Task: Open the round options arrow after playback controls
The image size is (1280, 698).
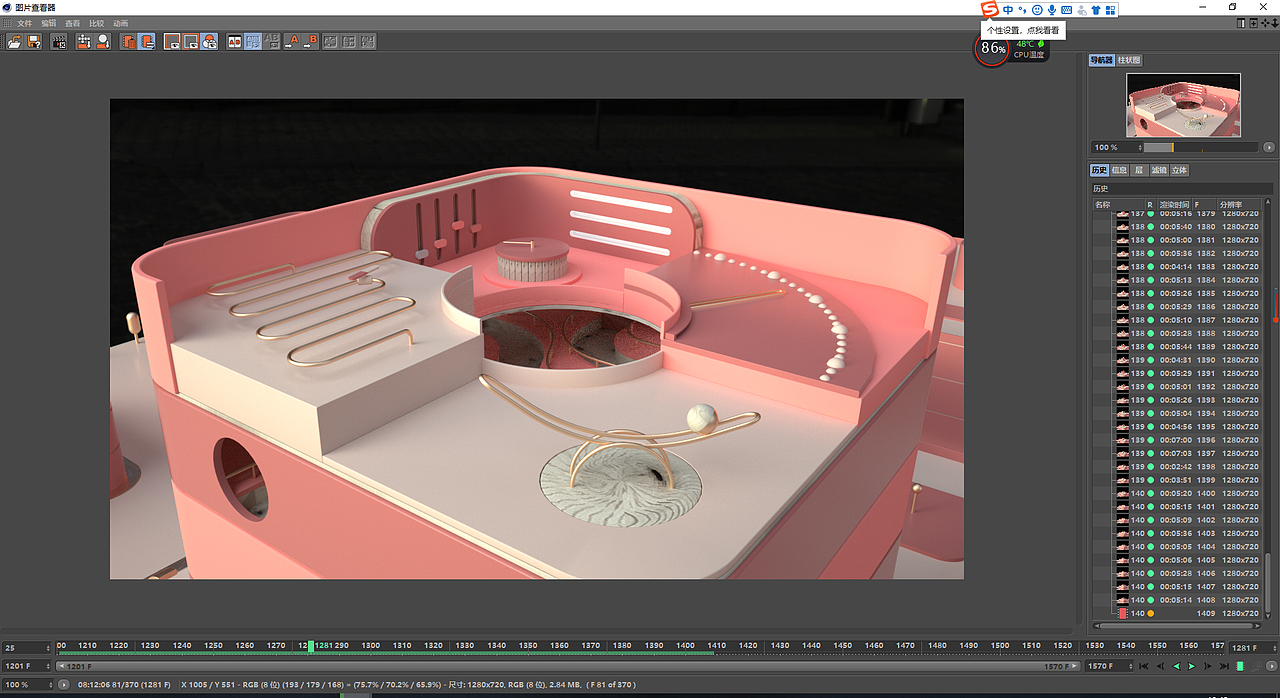Action: tap(1271, 666)
